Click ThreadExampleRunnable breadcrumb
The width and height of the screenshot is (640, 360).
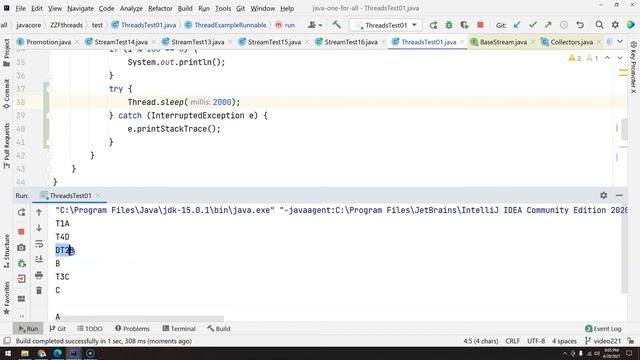(226, 25)
